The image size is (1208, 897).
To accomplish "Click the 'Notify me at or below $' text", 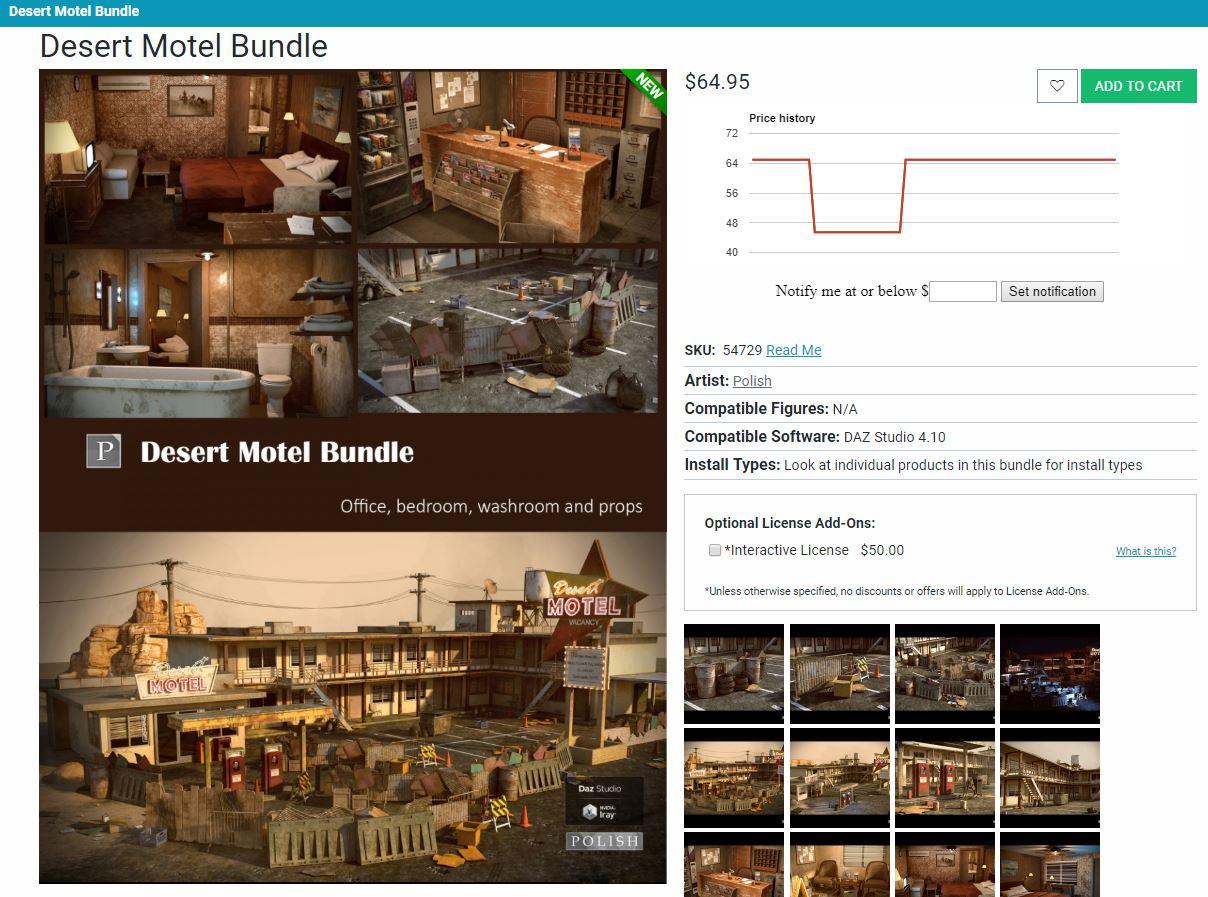I will (x=852, y=291).
